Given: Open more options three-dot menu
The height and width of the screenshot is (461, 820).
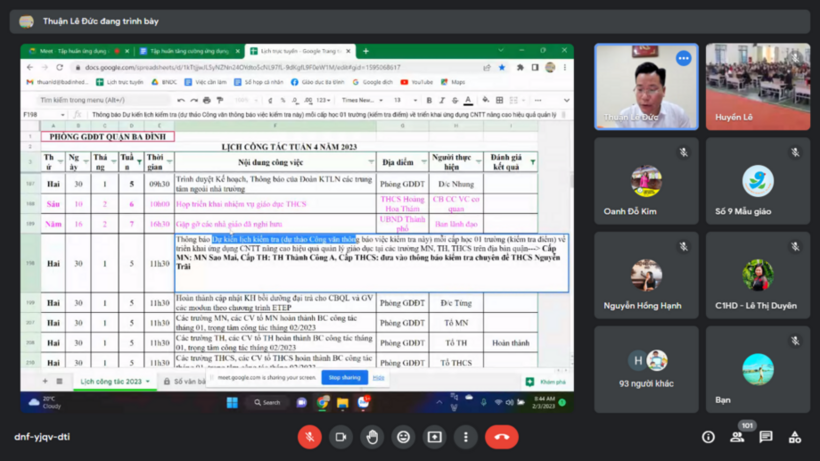Looking at the screenshot, I should pos(465,437).
